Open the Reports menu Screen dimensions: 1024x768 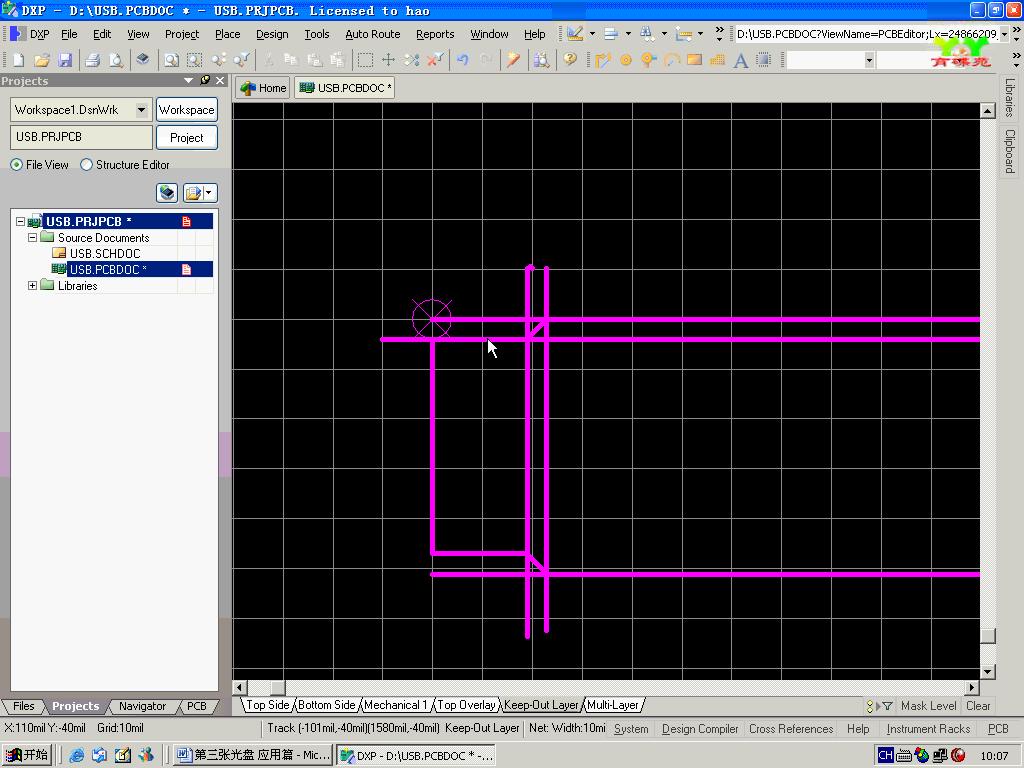click(435, 34)
